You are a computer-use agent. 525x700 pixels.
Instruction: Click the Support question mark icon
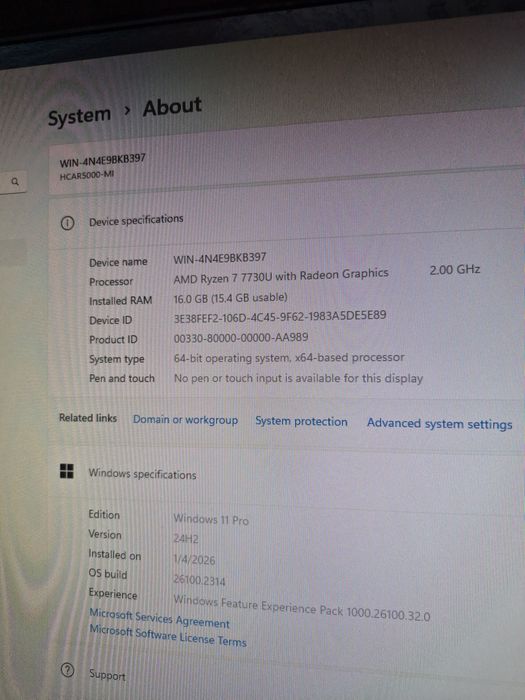tap(67, 671)
